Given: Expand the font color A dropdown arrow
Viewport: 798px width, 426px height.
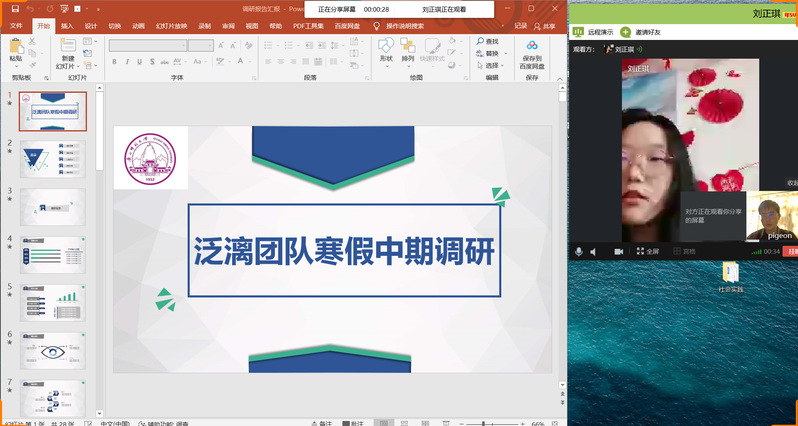Looking at the screenshot, I should point(249,62).
